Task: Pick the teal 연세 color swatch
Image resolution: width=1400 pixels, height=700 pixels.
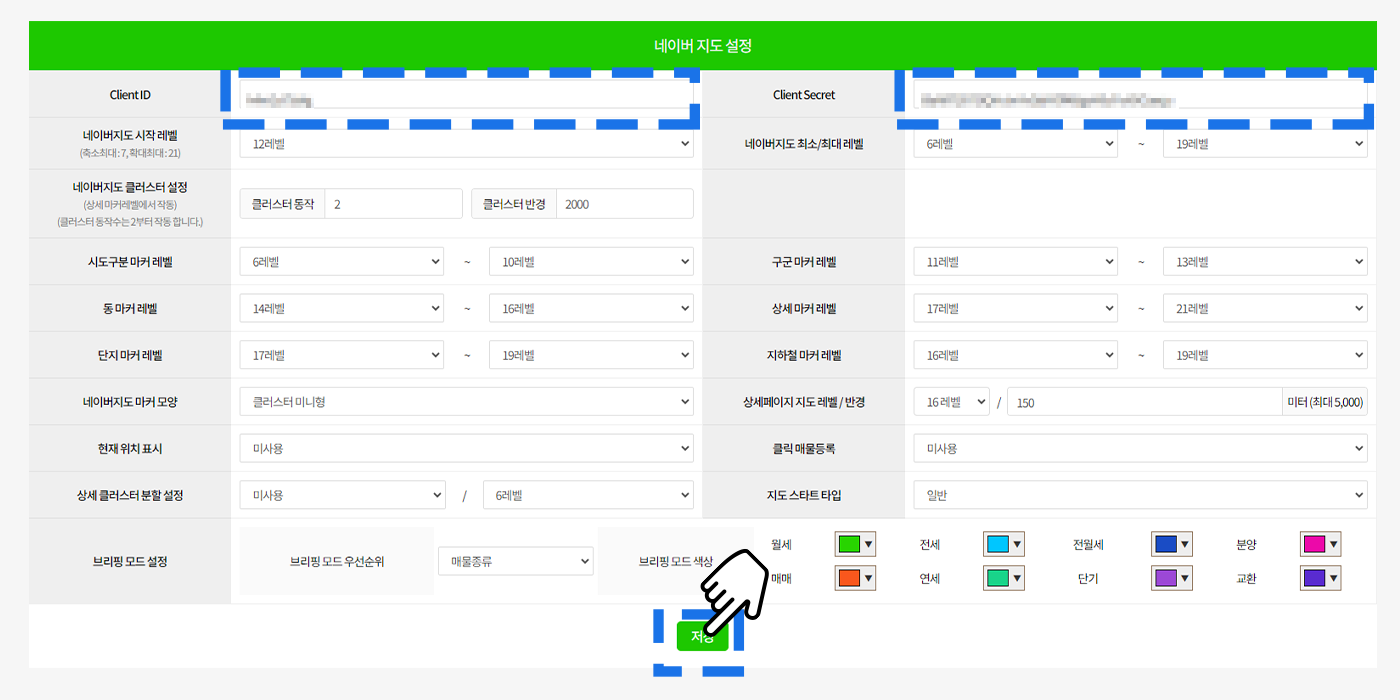Action: pyautogui.click(x=1004, y=578)
